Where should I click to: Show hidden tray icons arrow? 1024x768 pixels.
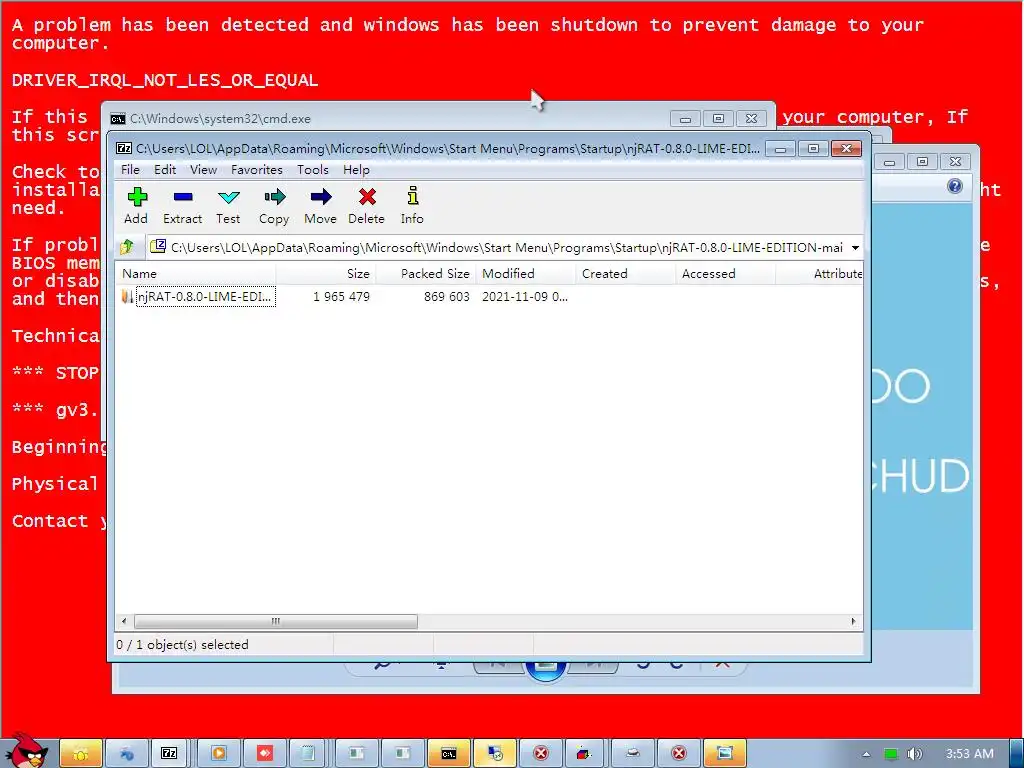(867, 754)
